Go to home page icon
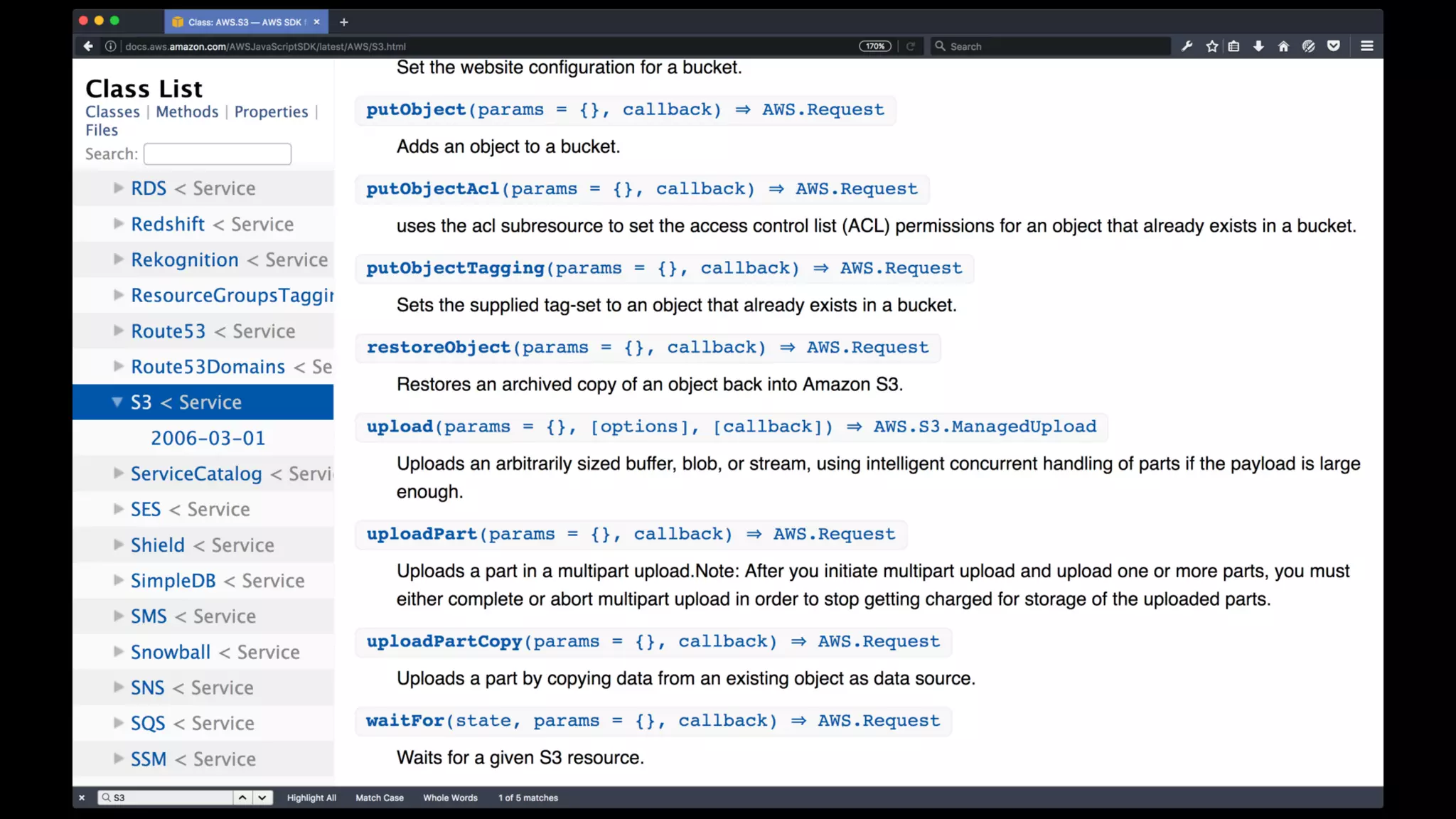Viewport: 1456px width, 819px height. coord(1283,46)
